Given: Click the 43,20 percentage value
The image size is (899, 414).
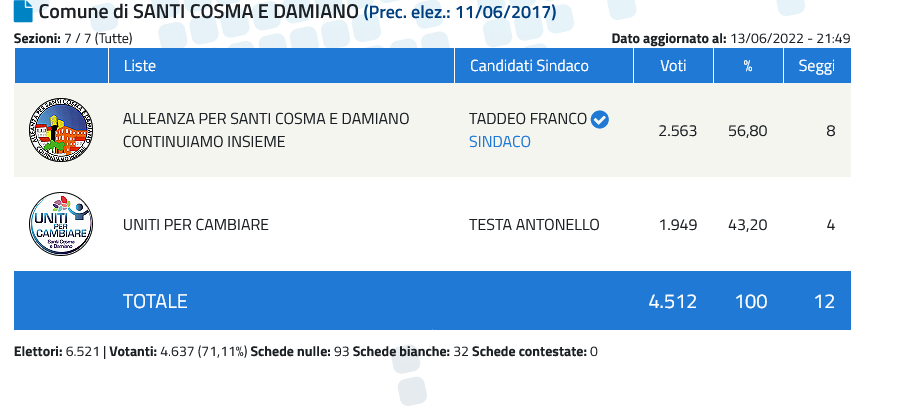Looking at the screenshot, I should (748, 225).
